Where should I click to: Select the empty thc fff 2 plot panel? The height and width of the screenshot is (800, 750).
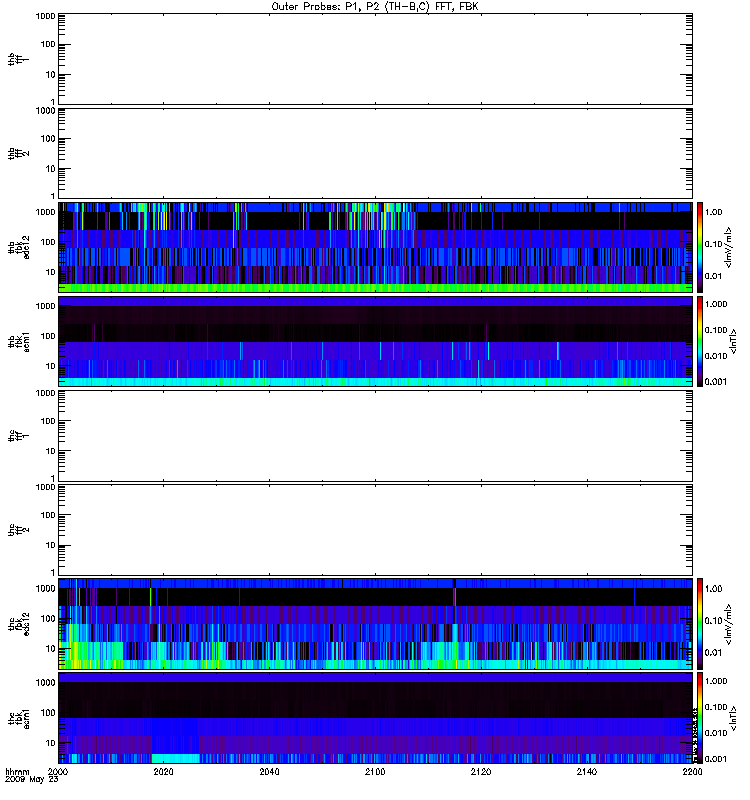pyautogui.click(x=376, y=530)
